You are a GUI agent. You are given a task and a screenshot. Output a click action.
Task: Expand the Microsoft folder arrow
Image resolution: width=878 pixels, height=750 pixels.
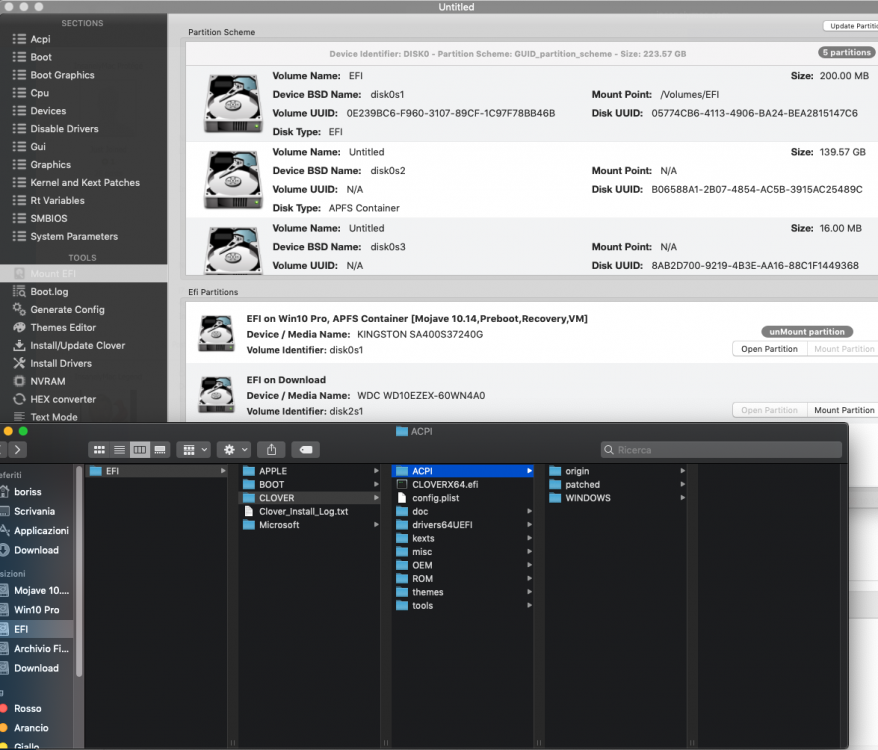[376, 525]
